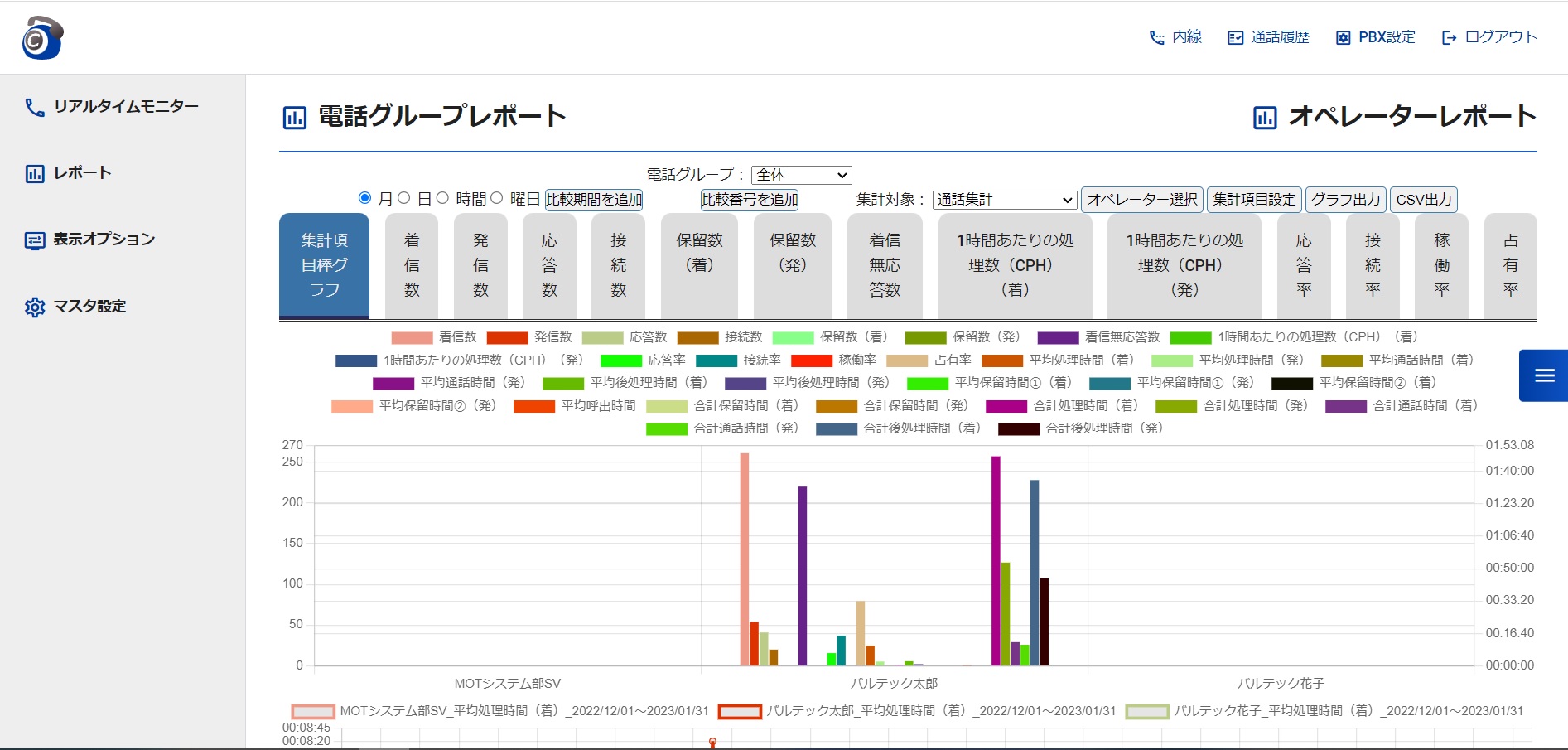Switch to 集計項目棒グラフ tab
The height and width of the screenshot is (750, 1568).
tap(324, 265)
